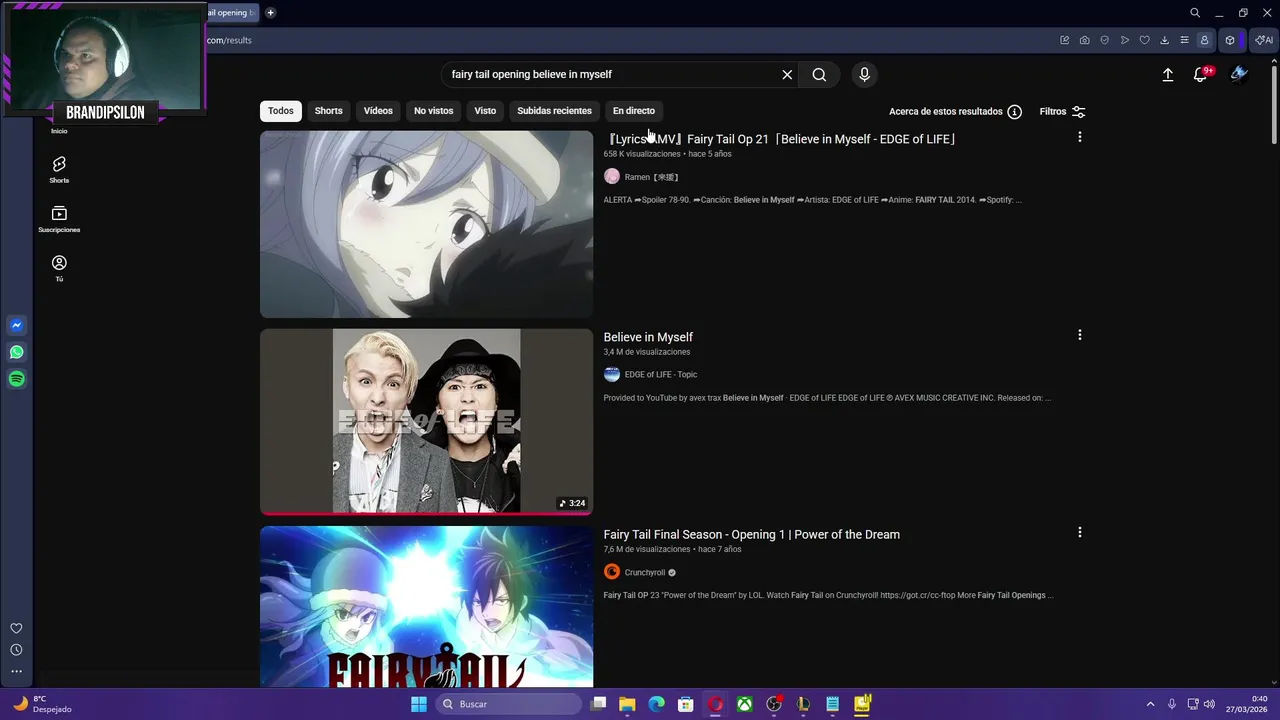
Task: Select the En directo filter chip
Action: [634, 111]
